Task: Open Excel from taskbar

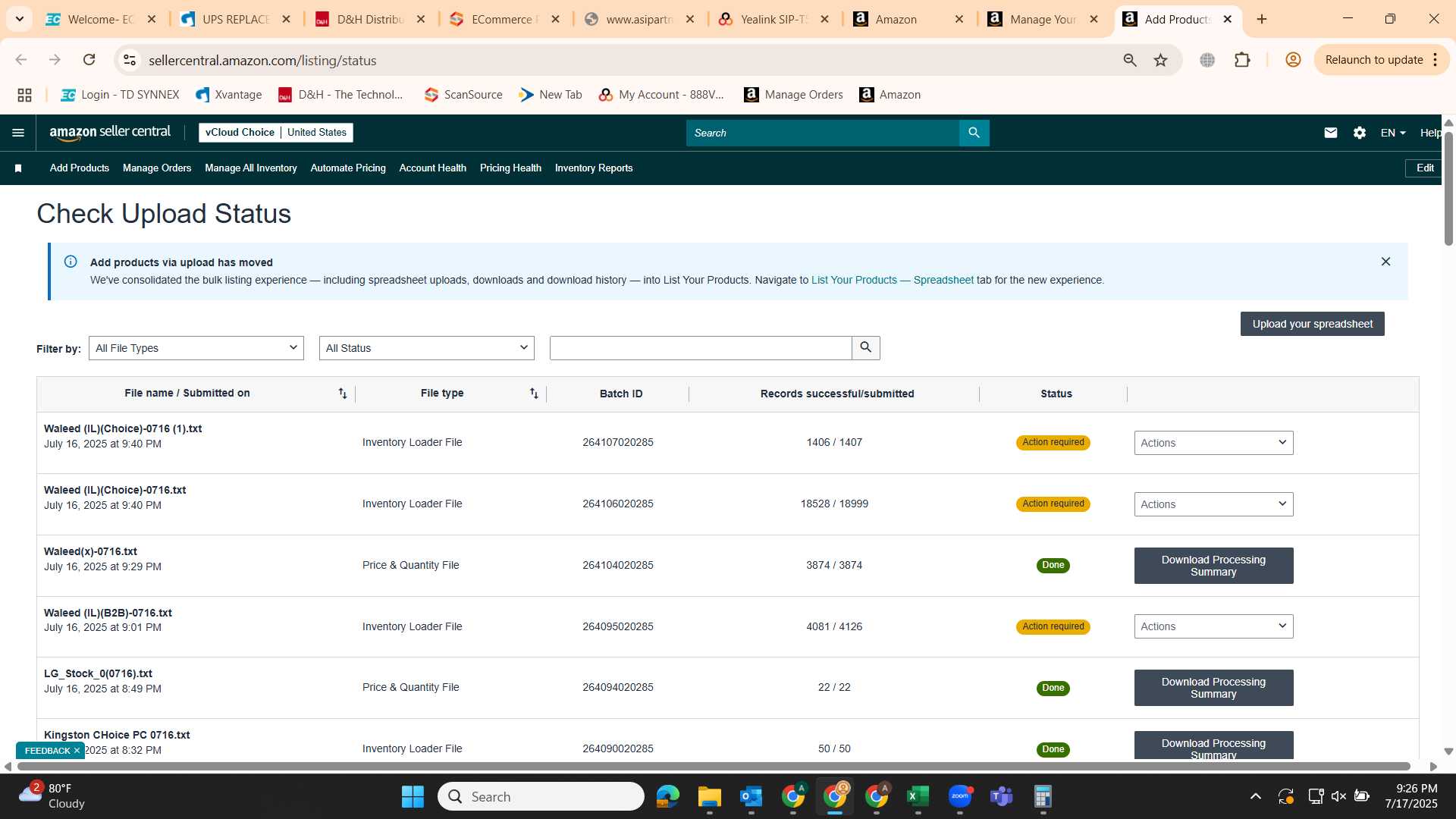Action: pyautogui.click(x=918, y=796)
